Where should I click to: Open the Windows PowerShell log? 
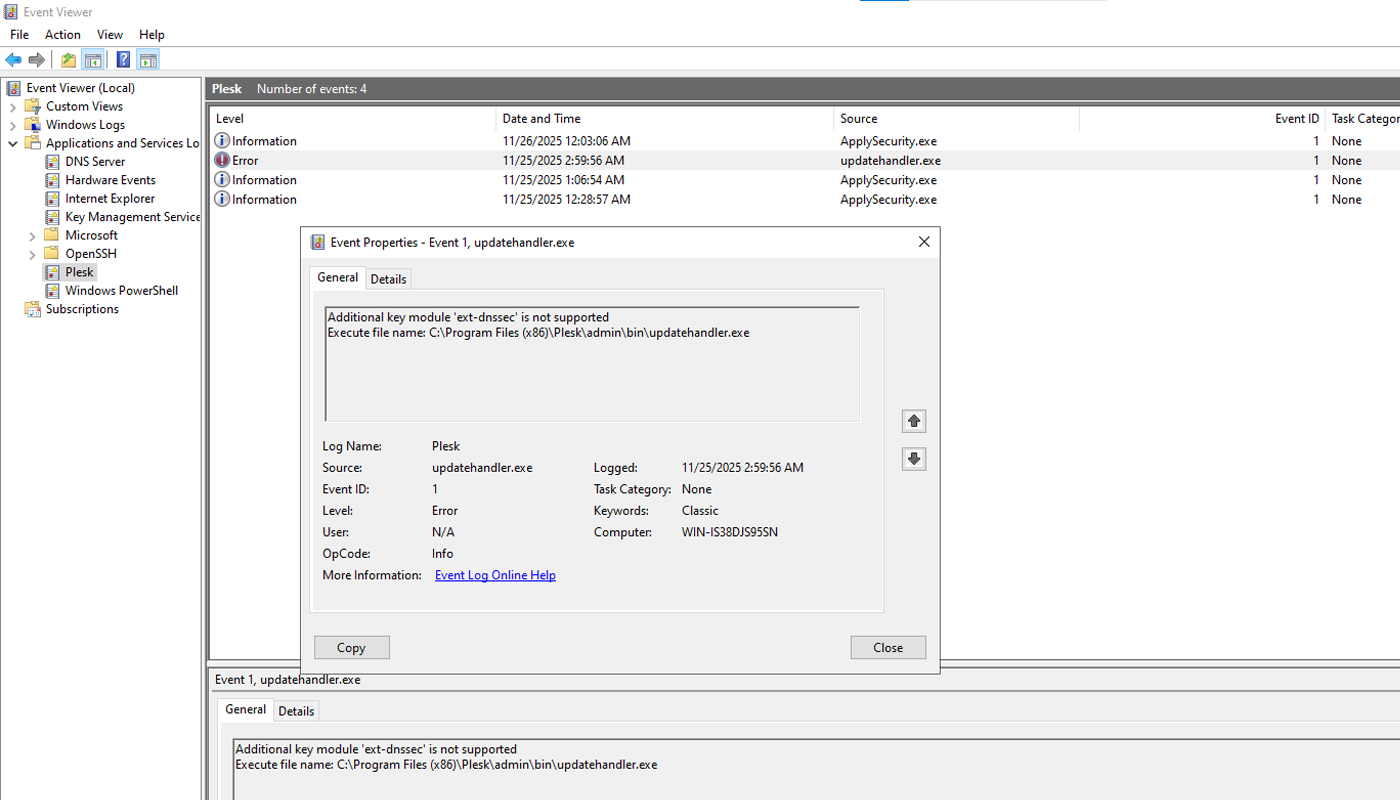tap(121, 290)
